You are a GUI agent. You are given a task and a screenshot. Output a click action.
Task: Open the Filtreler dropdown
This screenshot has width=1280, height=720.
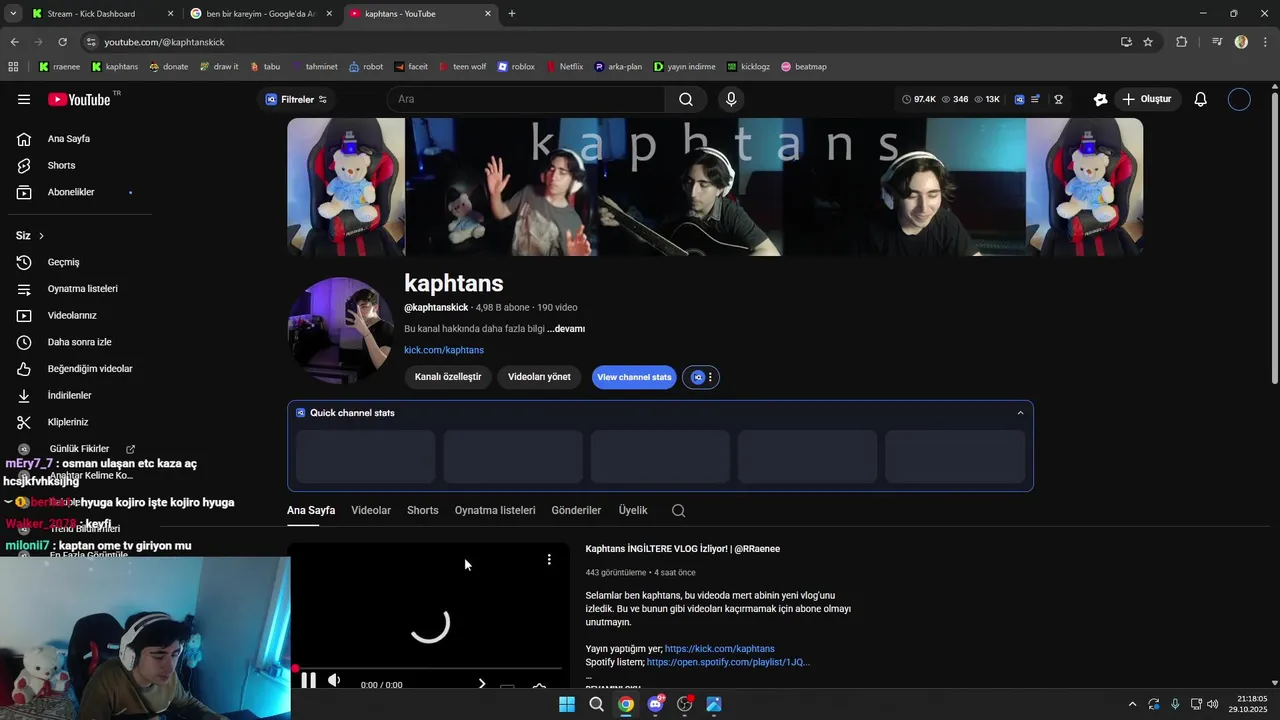pyautogui.click(x=296, y=99)
